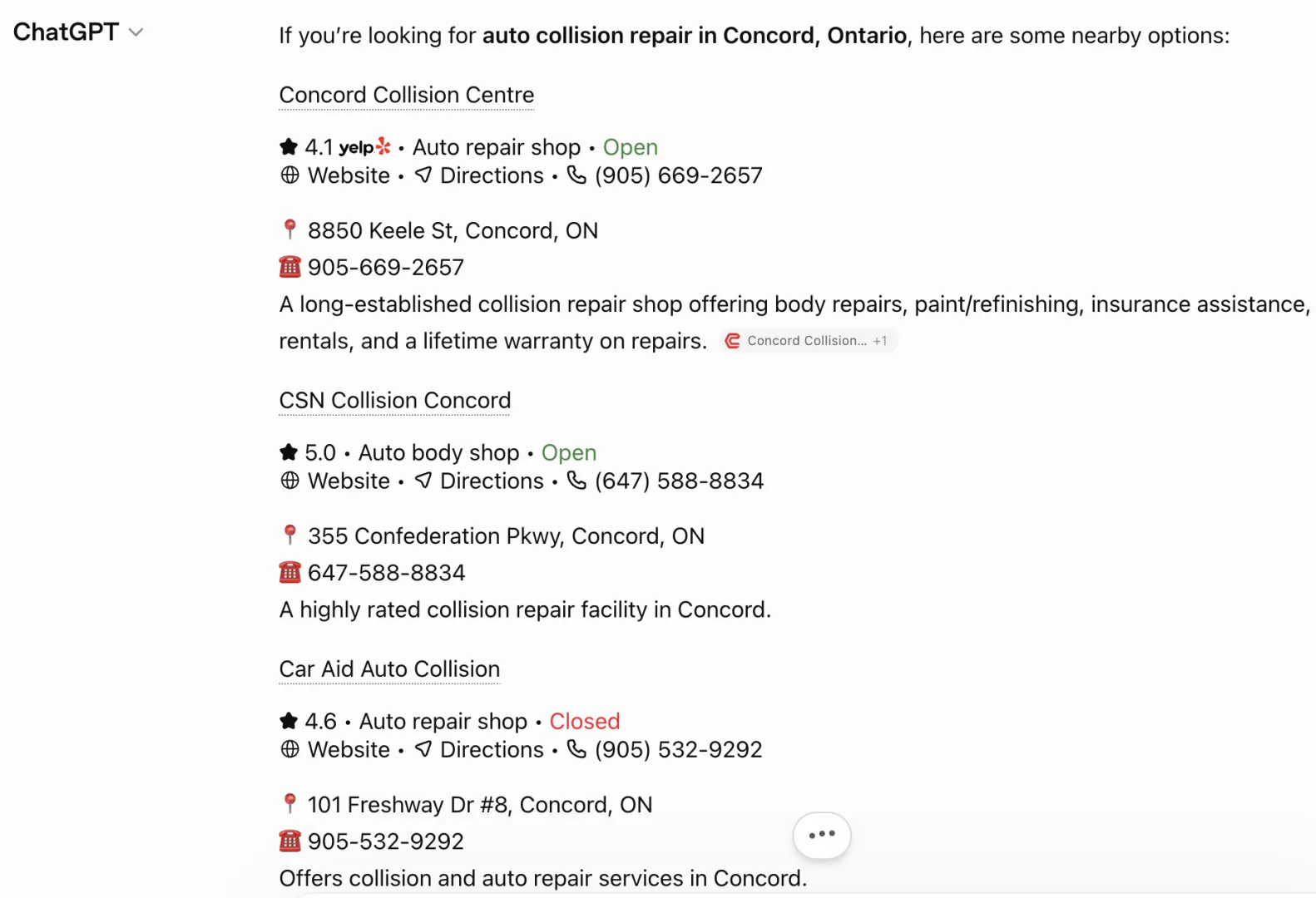Get Directions to Concord Collision Centre
The height and width of the screenshot is (898, 1316).
coord(480,175)
